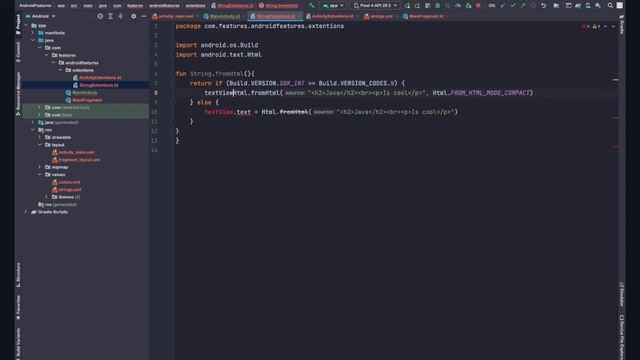The width and height of the screenshot is (640, 360).
Task: Expand the java (generated) folder
Action: click(x=33, y=122)
